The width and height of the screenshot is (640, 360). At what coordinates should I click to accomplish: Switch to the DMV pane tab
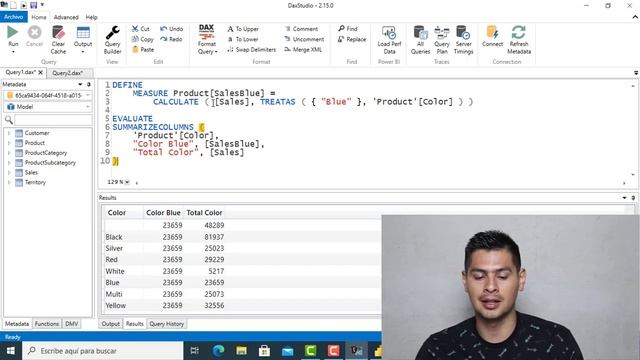click(x=71, y=324)
